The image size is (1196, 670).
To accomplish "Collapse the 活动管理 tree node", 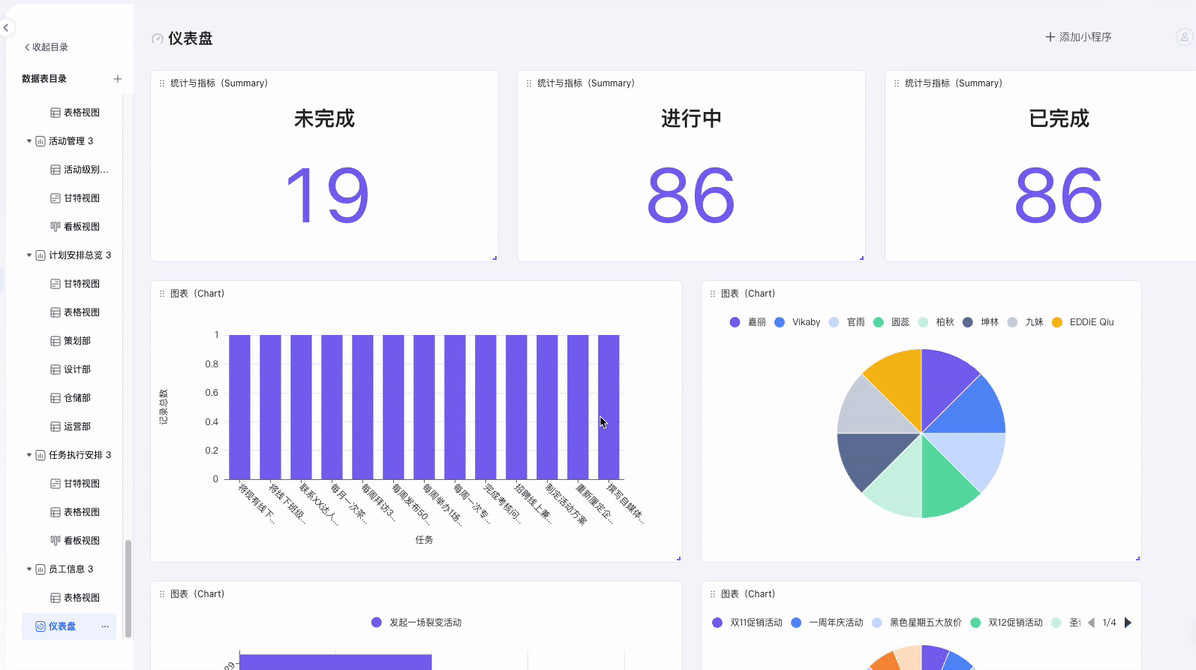I will (29, 142).
